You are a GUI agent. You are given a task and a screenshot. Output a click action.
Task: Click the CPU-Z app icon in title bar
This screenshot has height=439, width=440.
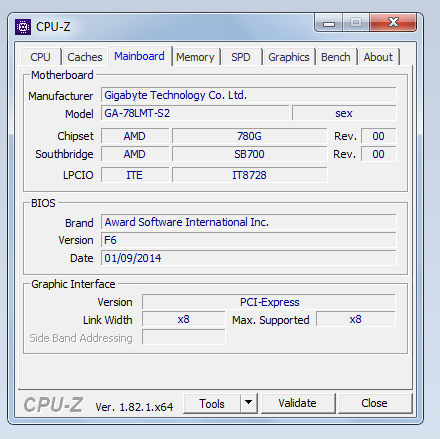(23, 27)
